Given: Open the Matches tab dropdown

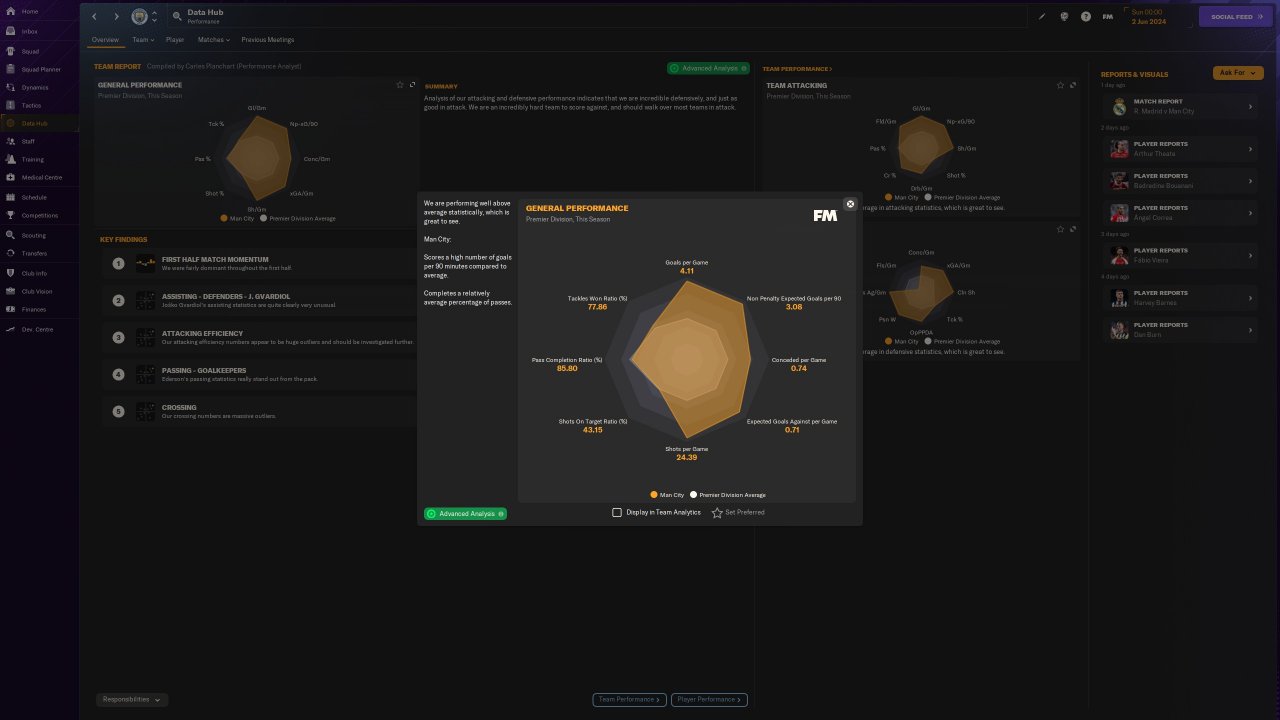Looking at the screenshot, I should (213, 40).
